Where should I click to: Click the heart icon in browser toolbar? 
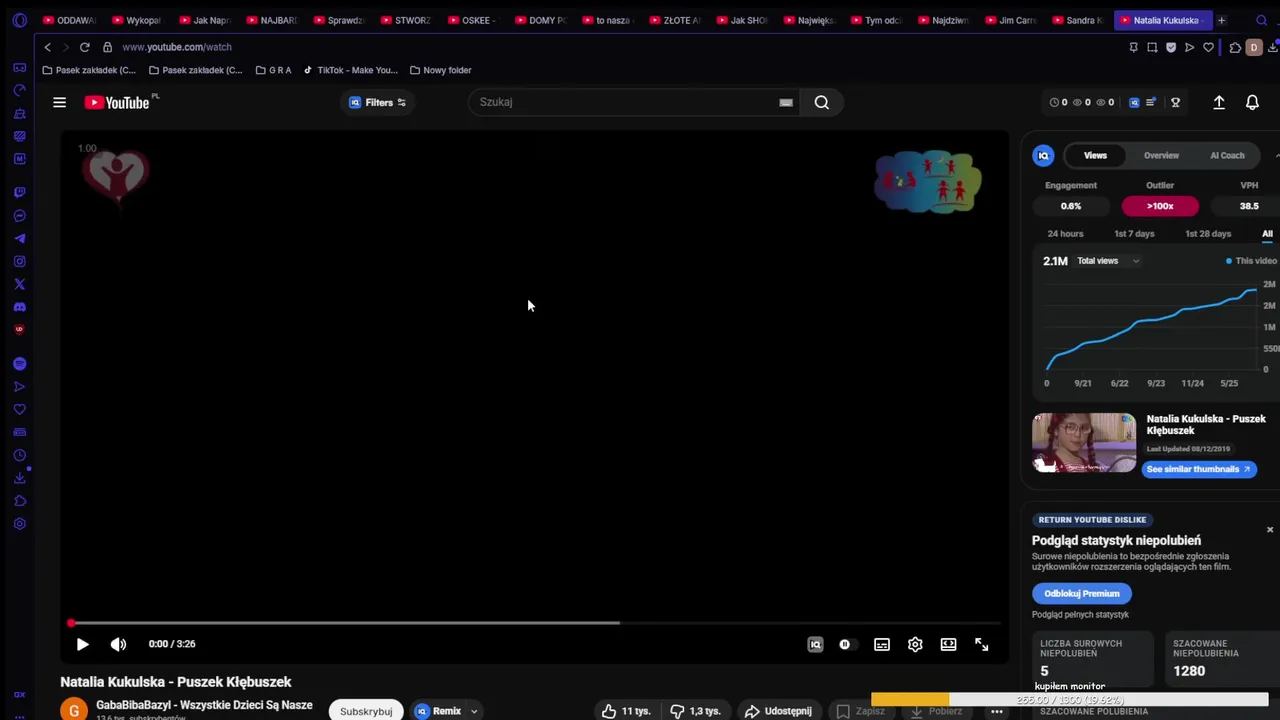[x=1208, y=47]
